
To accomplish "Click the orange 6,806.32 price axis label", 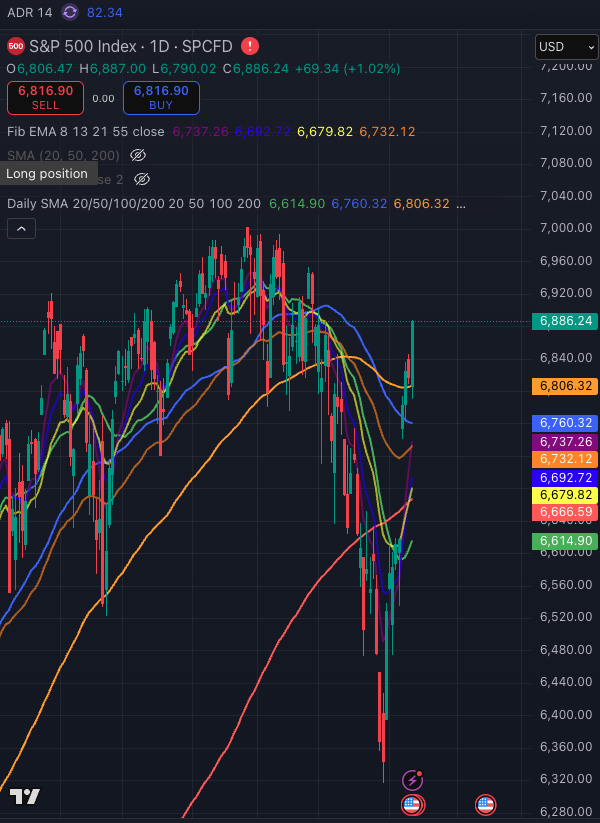I will click(x=565, y=386).
